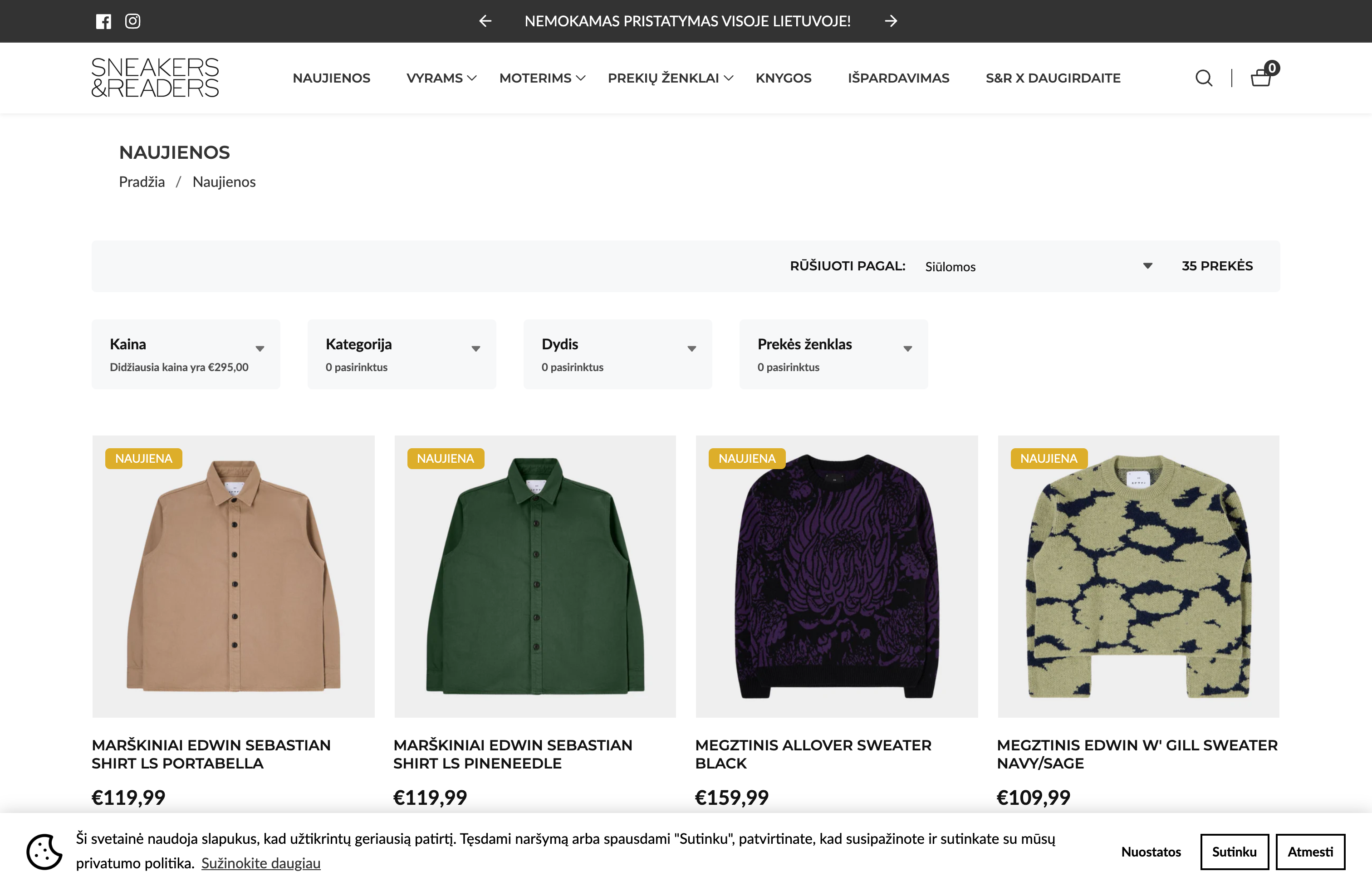The height and width of the screenshot is (891, 1372).
Task: Go to Pradžia breadcrumb link
Action: 142,182
